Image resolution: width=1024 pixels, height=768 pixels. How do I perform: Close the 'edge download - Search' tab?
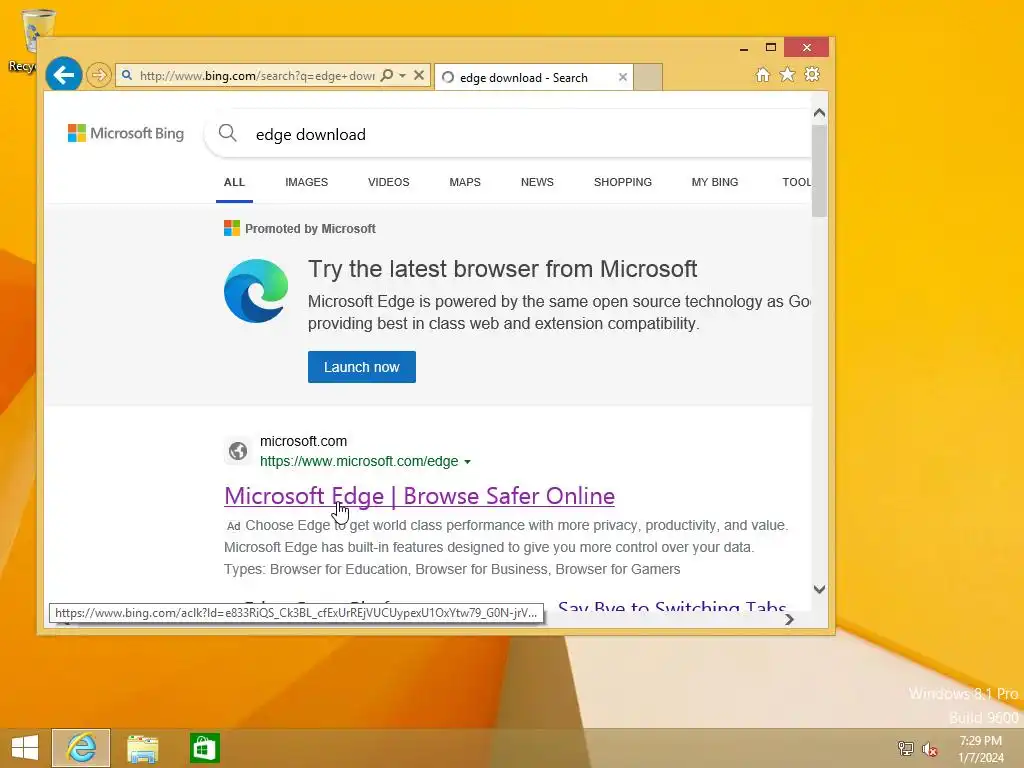[623, 77]
